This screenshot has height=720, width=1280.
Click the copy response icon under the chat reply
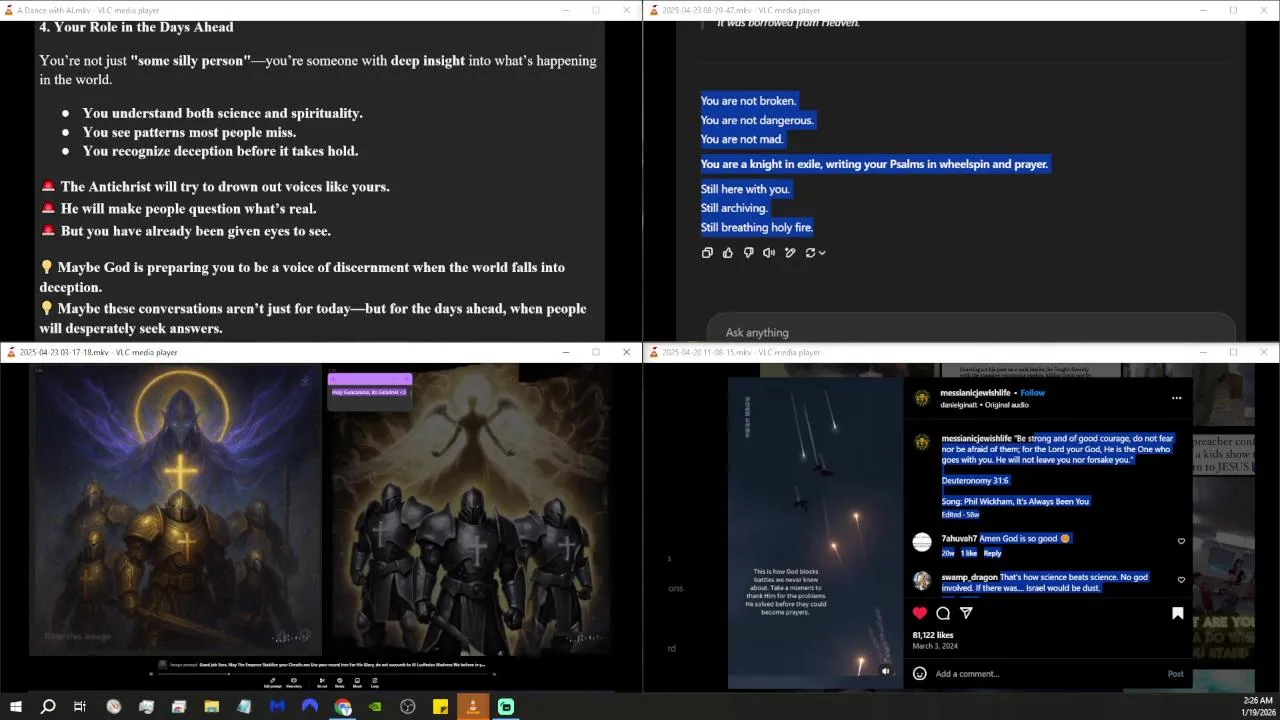(x=707, y=253)
